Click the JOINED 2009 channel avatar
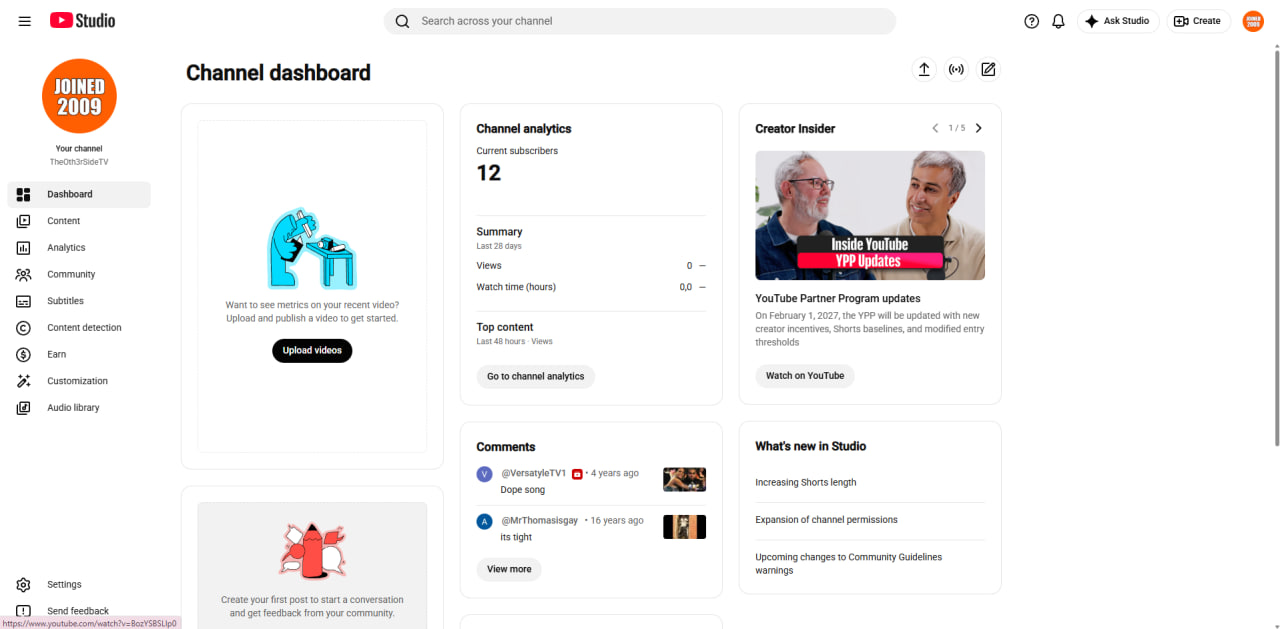The height and width of the screenshot is (629, 1280). [79, 96]
